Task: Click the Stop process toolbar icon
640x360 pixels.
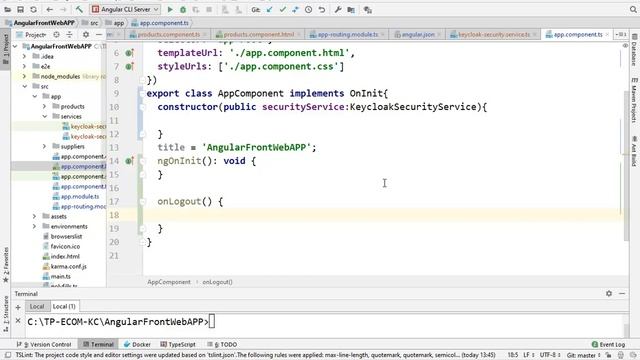Action: (209, 9)
